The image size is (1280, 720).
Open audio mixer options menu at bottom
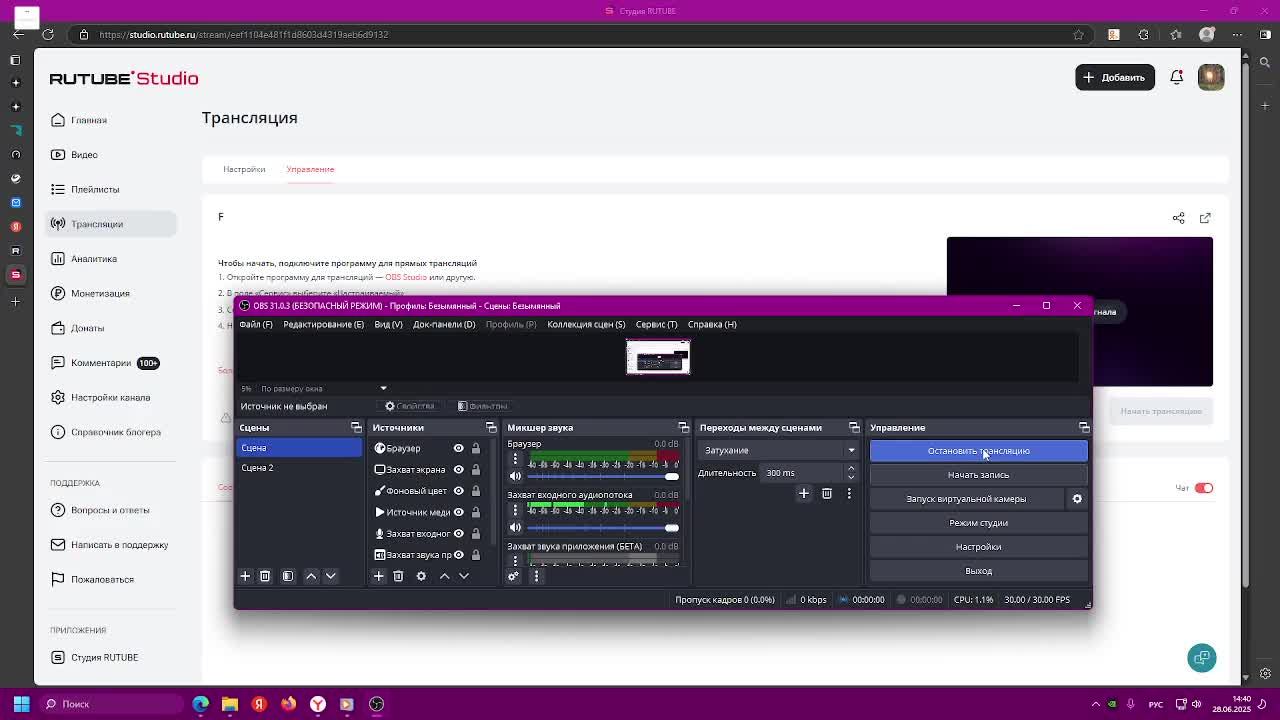click(536, 576)
